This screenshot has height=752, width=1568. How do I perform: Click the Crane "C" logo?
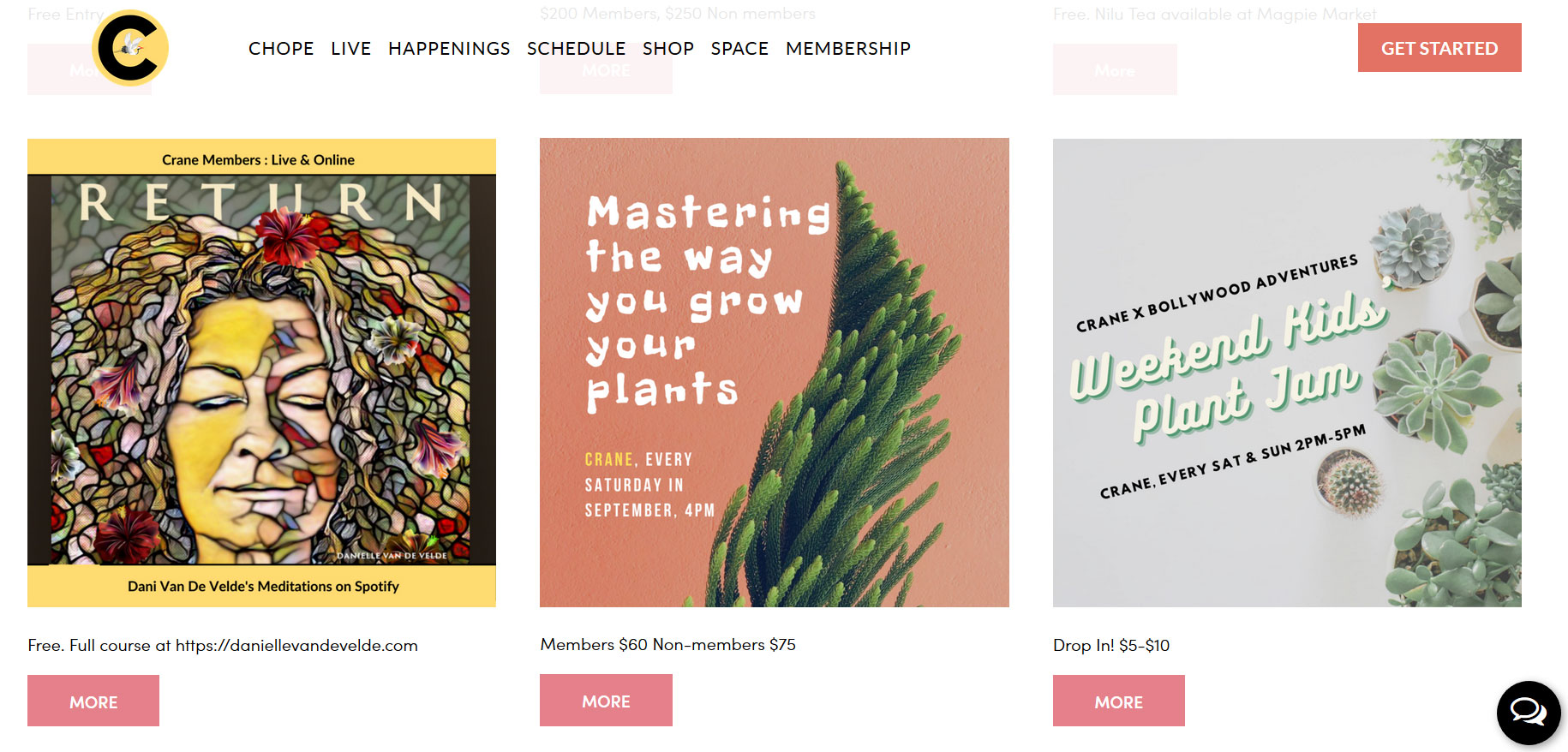(129, 50)
